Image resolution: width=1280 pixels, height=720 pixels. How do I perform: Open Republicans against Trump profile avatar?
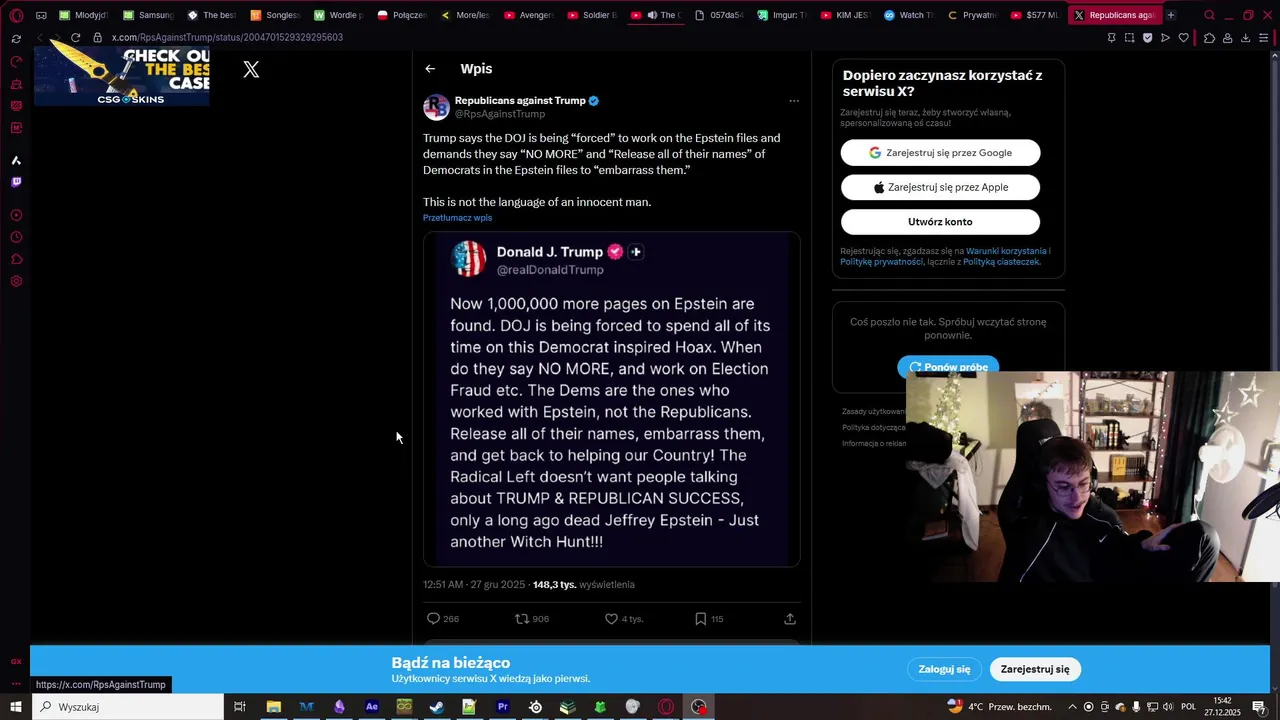coord(436,107)
